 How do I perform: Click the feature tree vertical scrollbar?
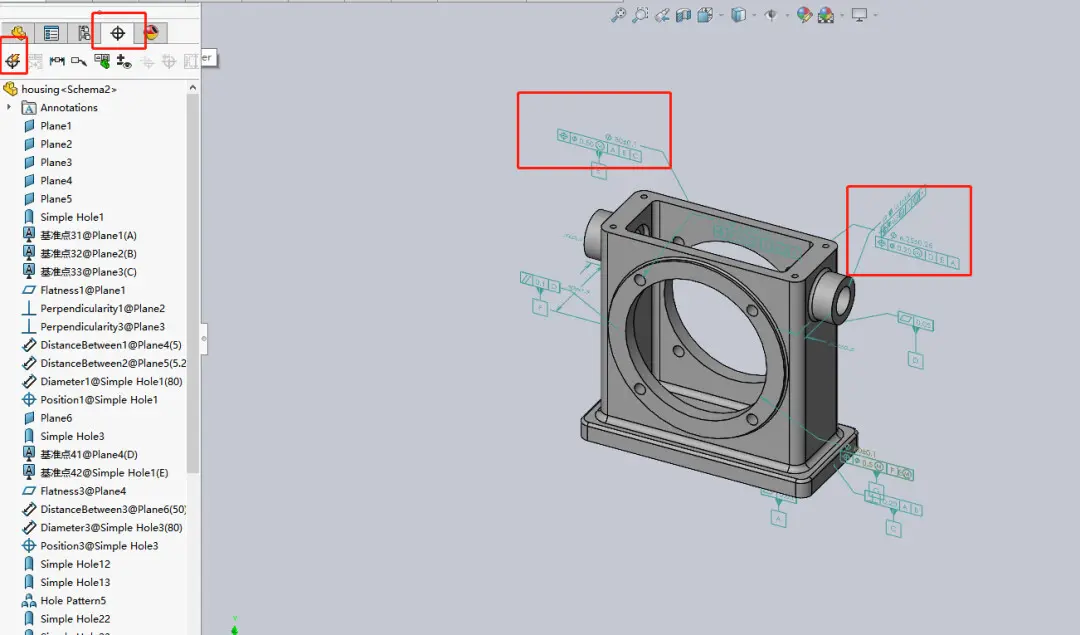tap(193, 282)
